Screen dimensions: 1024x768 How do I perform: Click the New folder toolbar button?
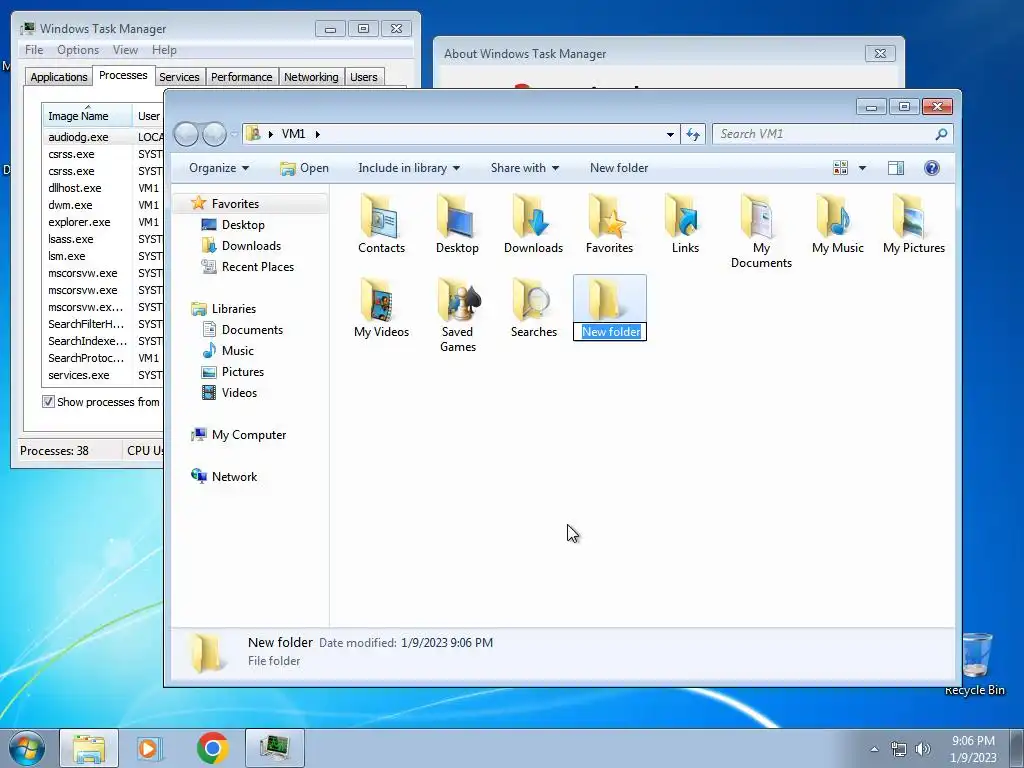click(619, 168)
